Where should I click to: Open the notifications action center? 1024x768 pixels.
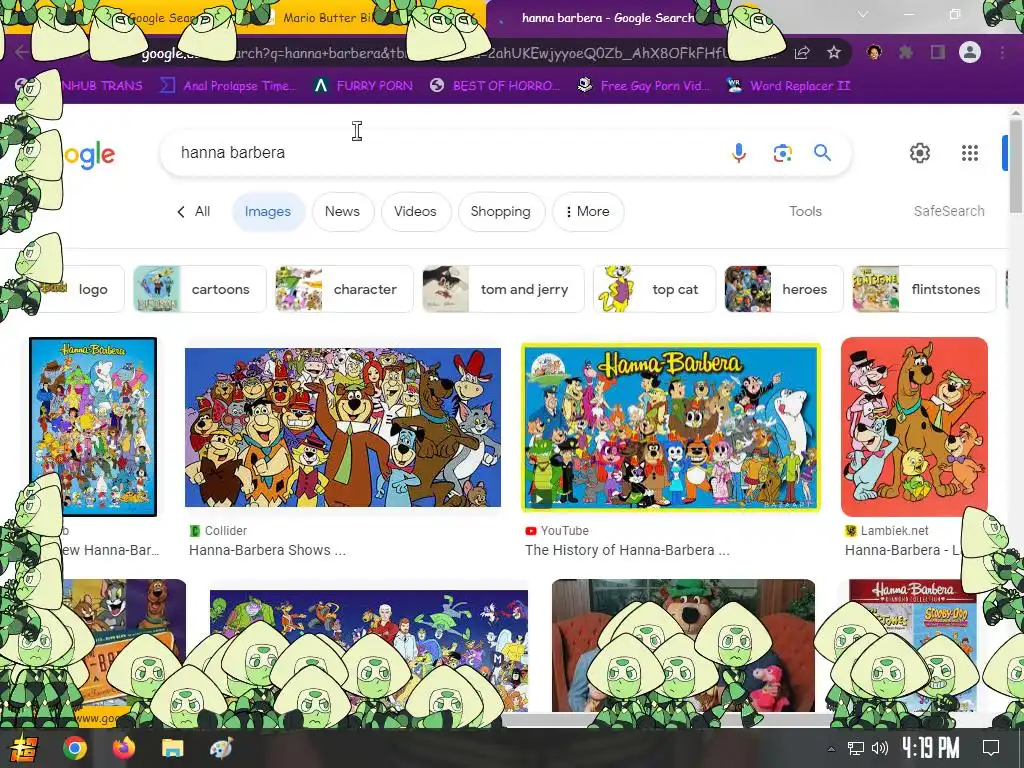(991, 748)
